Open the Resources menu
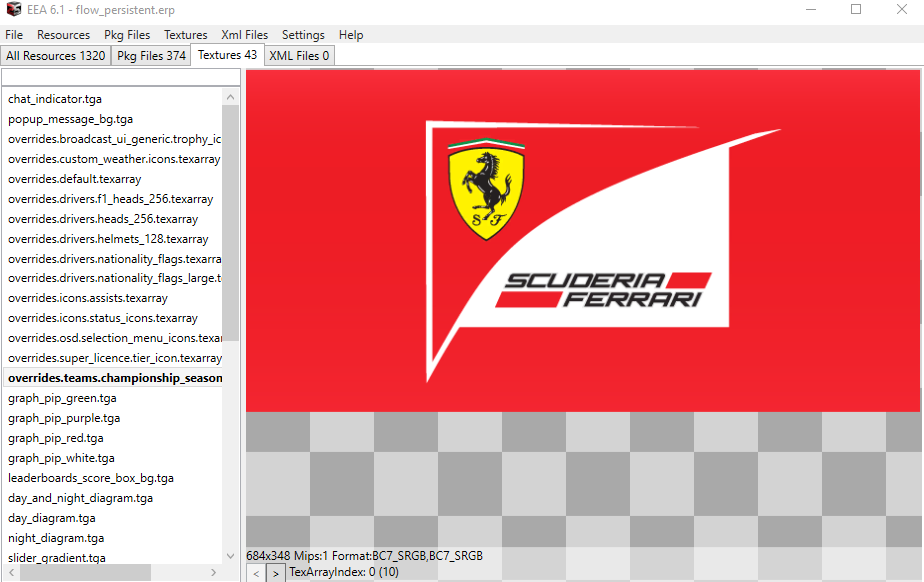Viewport: 924px width, 582px height. tap(63, 34)
